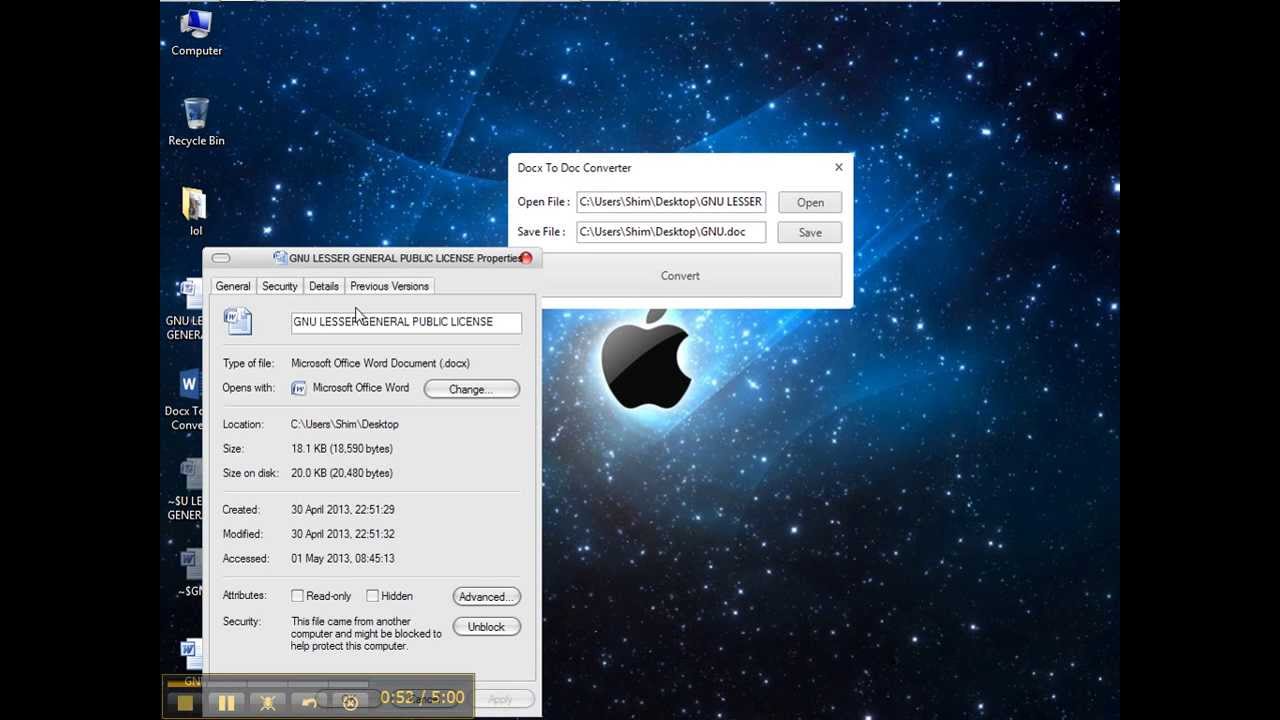Open the Advanced... attributes dialog
The width and height of the screenshot is (1280, 720).
coord(486,597)
